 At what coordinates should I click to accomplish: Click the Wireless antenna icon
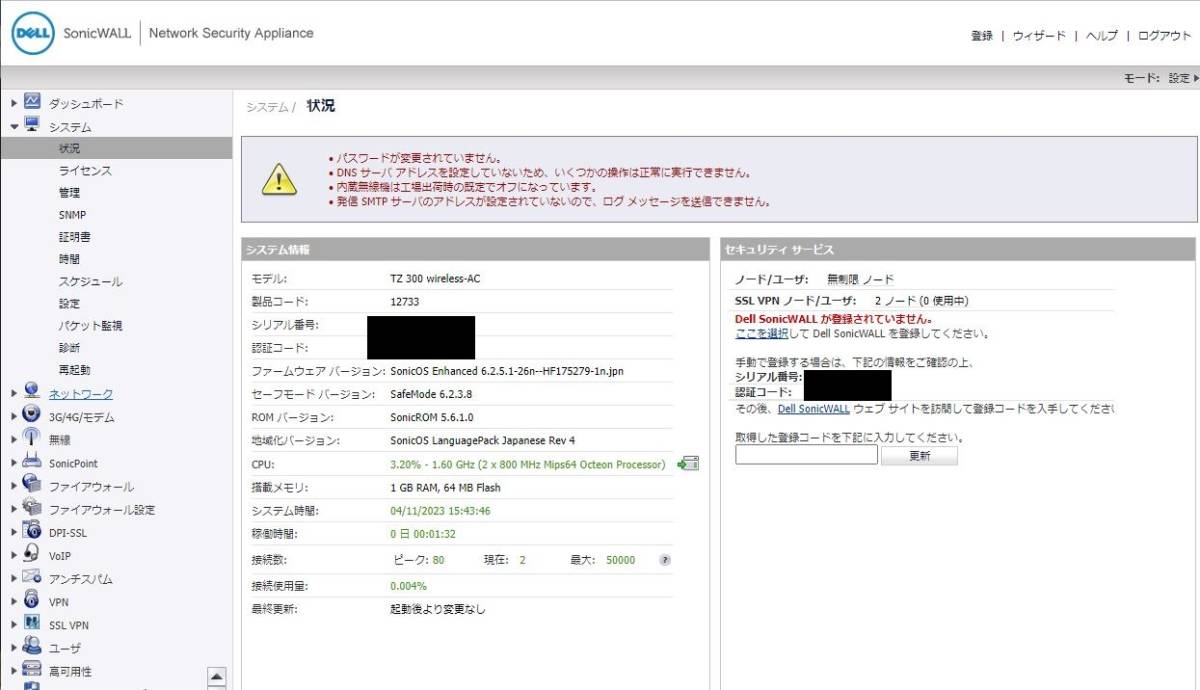click(x=32, y=439)
